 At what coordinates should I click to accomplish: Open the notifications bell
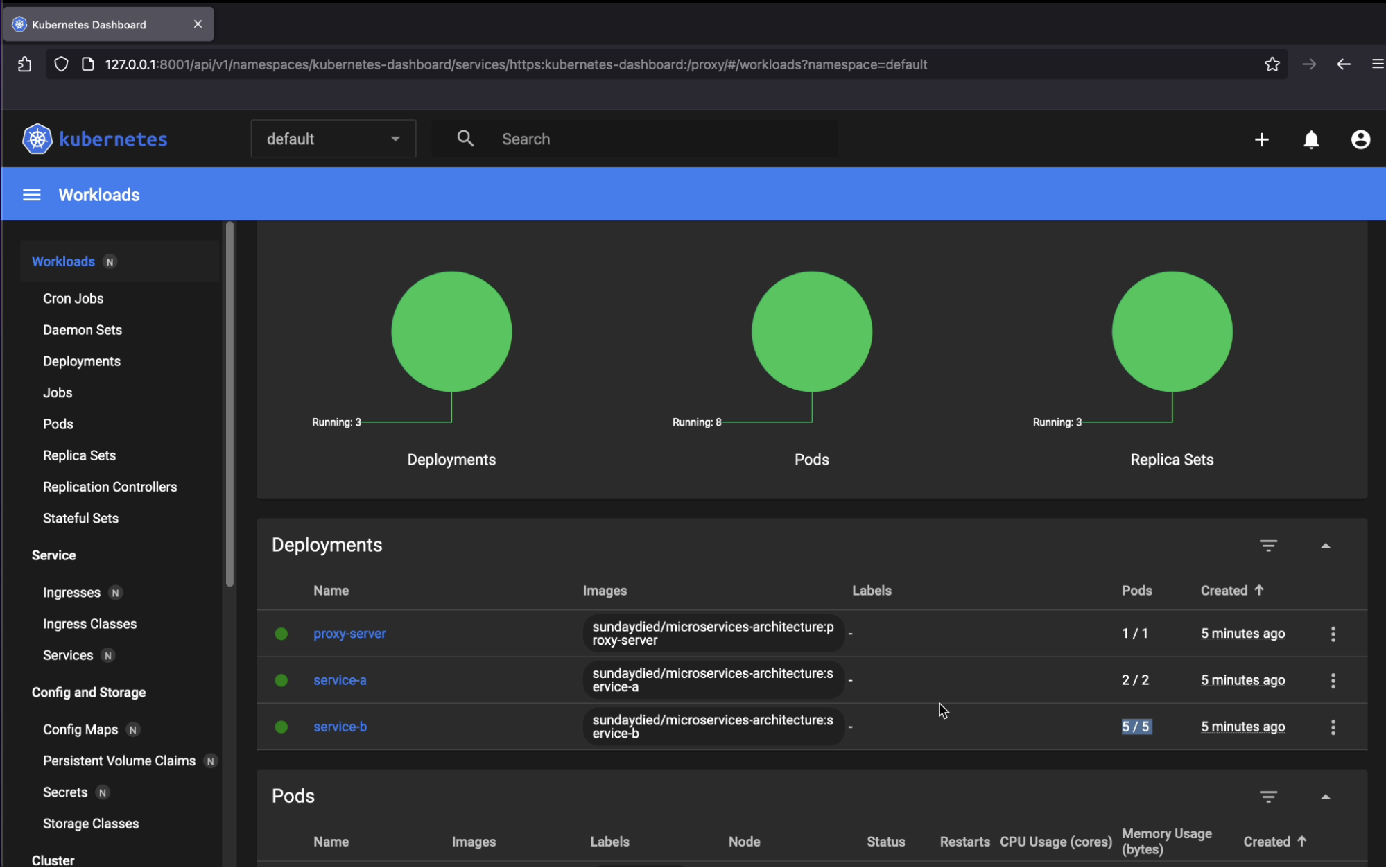[x=1310, y=139]
